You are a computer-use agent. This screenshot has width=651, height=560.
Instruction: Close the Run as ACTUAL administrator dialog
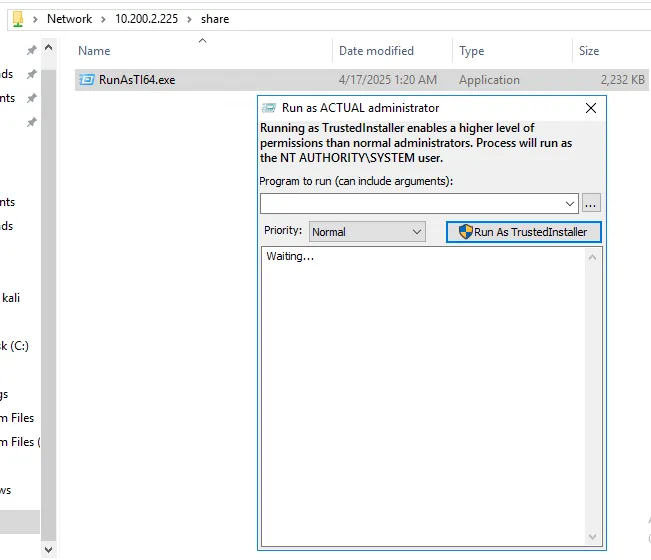pyautogui.click(x=590, y=108)
